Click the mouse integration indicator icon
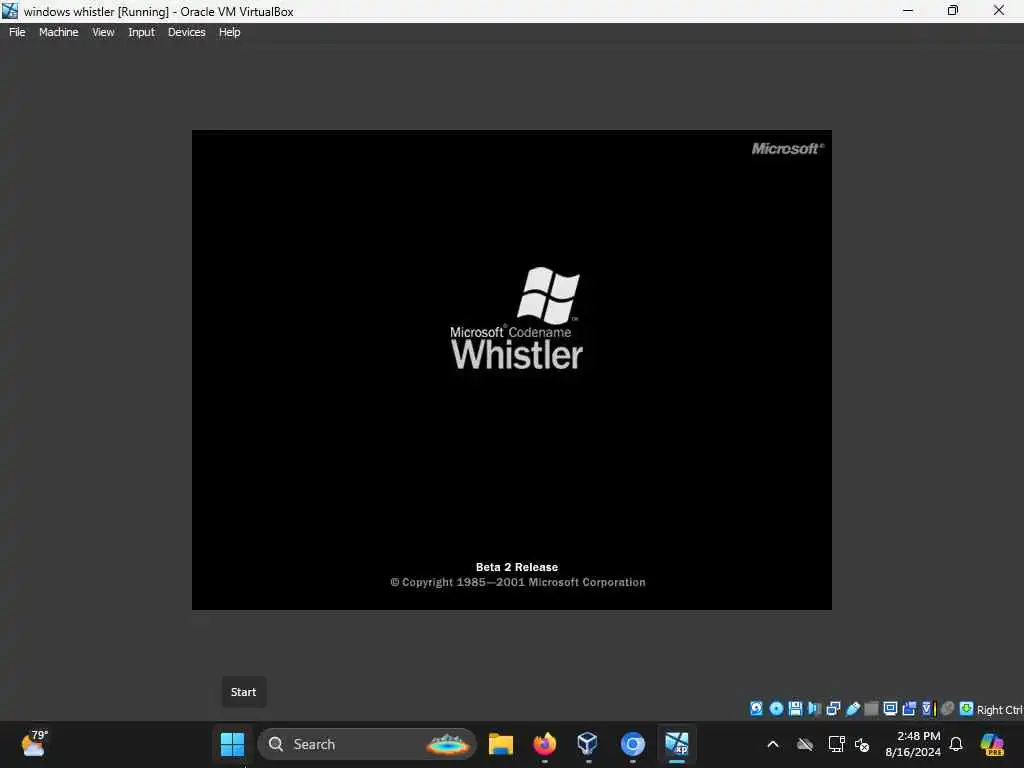This screenshot has height=768, width=1024. (x=948, y=709)
